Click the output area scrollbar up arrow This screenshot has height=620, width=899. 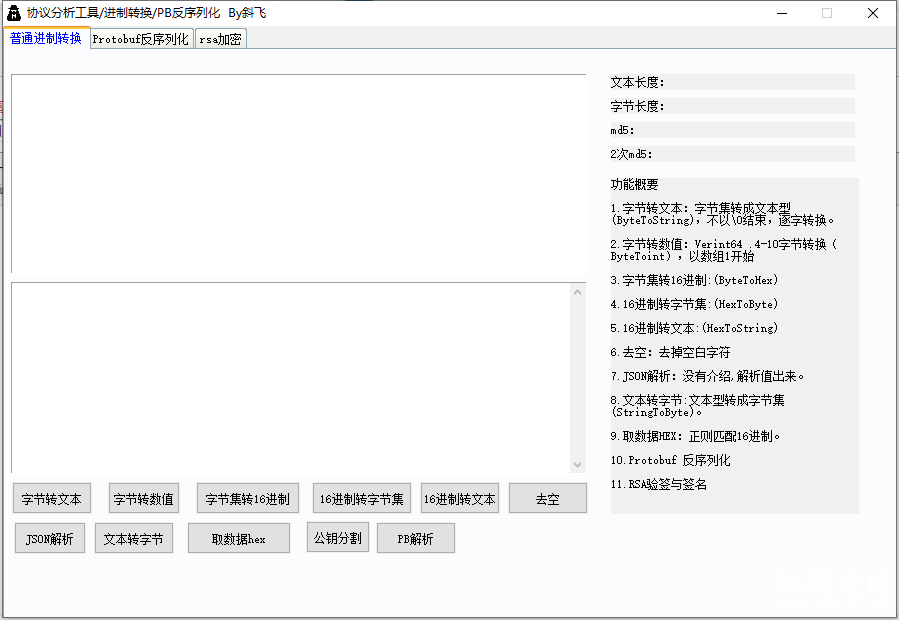click(577, 293)
